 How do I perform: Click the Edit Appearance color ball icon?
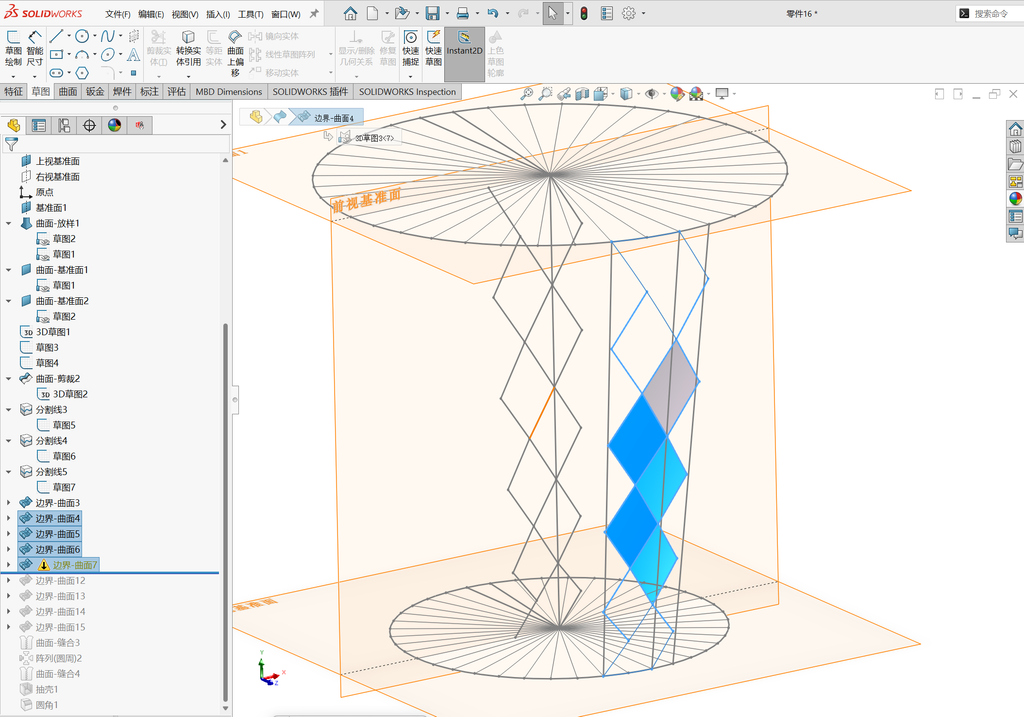click(x=677, y=94)
